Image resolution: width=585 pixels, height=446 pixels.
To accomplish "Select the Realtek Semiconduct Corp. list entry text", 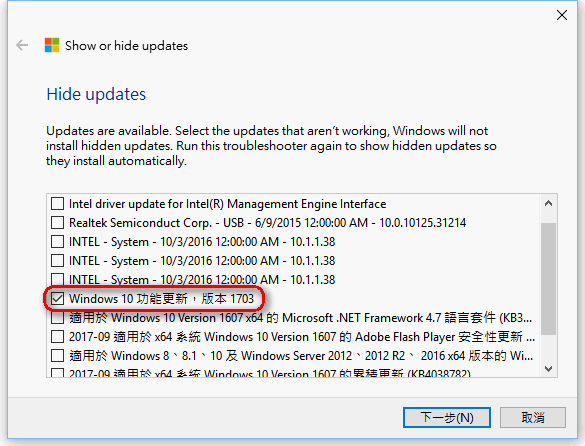I will 268,223.
